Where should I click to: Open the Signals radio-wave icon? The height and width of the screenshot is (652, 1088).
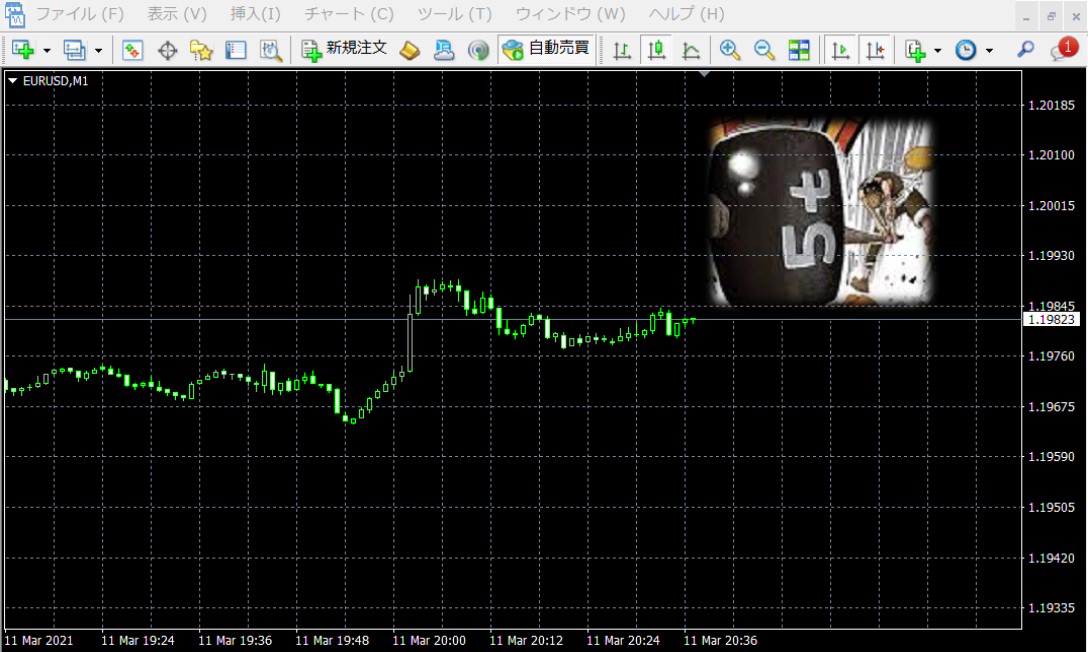(478, 50)
